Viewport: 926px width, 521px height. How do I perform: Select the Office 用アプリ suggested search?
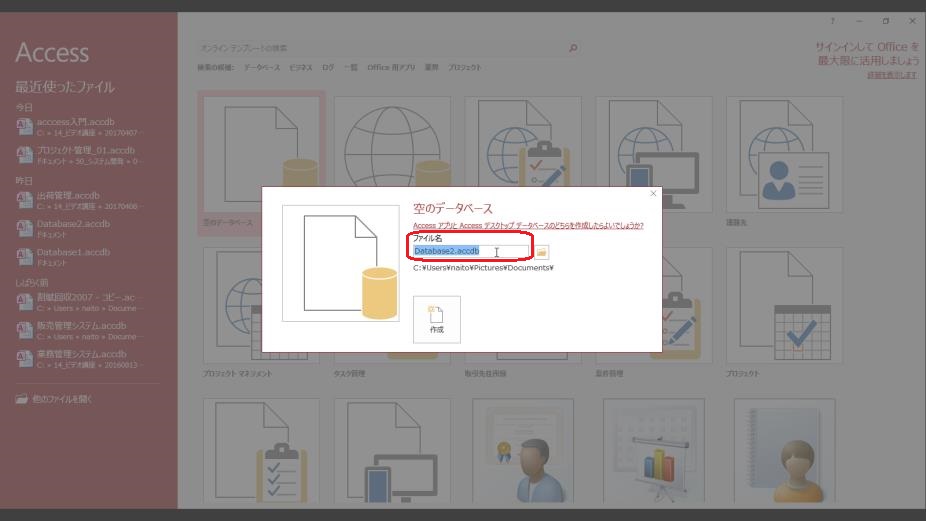click(391, 67)
